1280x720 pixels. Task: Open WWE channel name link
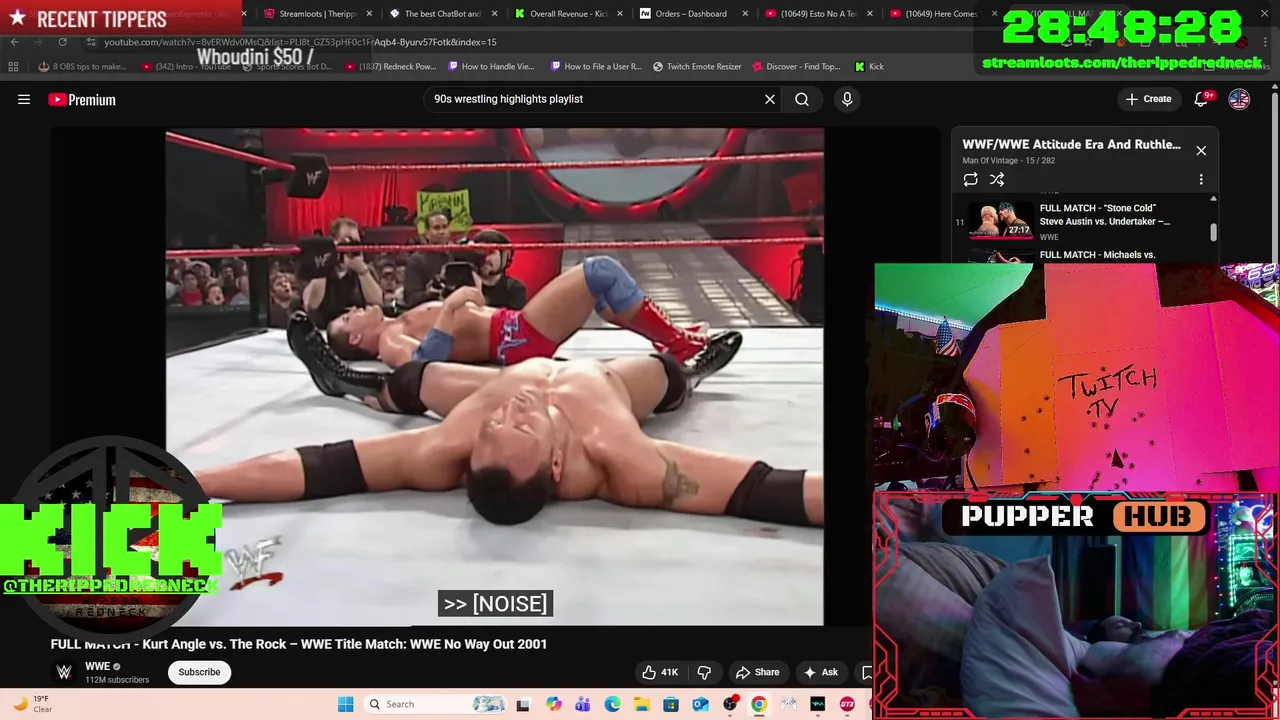pos(97,666)
